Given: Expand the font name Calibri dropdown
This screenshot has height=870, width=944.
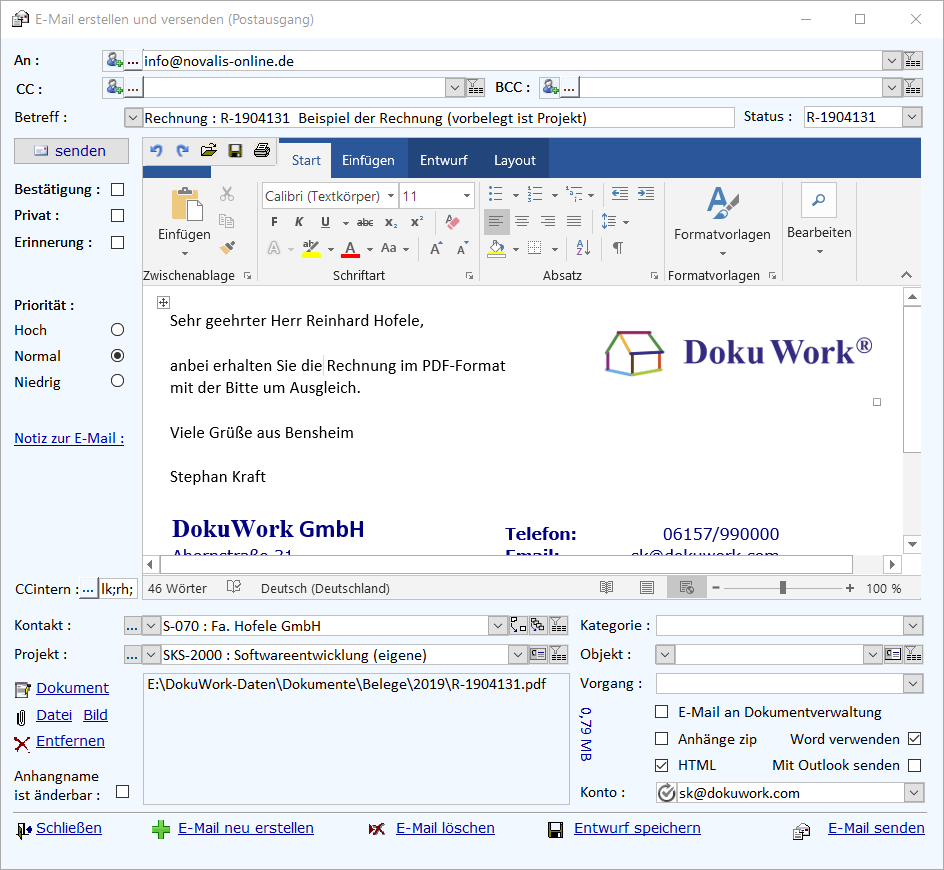Looking at the screenshot, I should point(390,196).
